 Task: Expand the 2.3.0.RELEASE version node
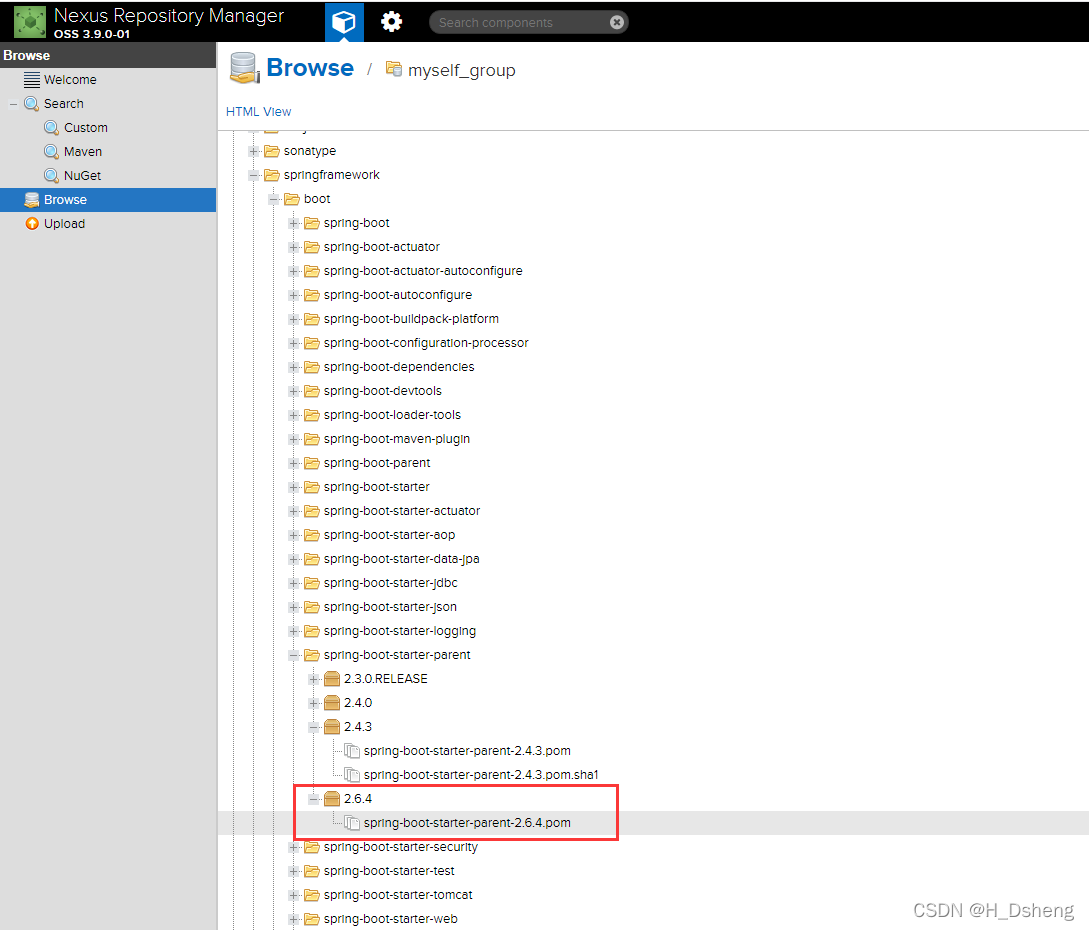coord(314,679)
